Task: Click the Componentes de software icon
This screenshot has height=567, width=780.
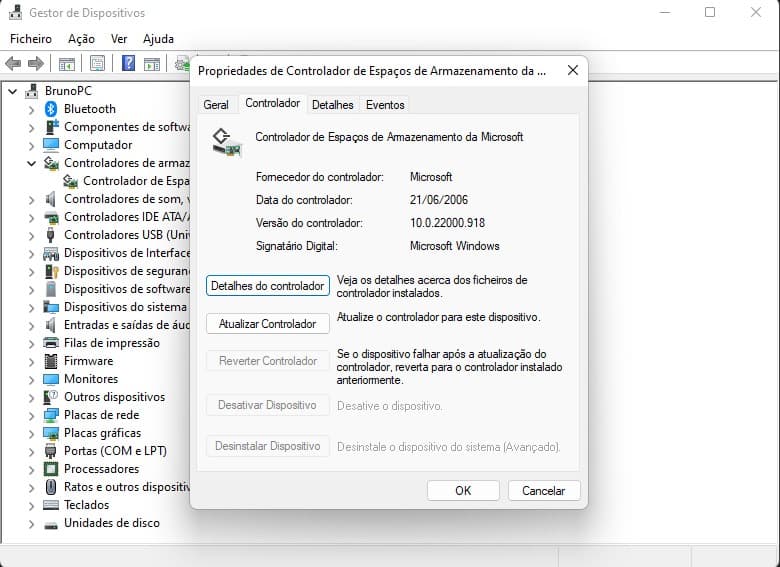Action: click(x=51, y=127)
